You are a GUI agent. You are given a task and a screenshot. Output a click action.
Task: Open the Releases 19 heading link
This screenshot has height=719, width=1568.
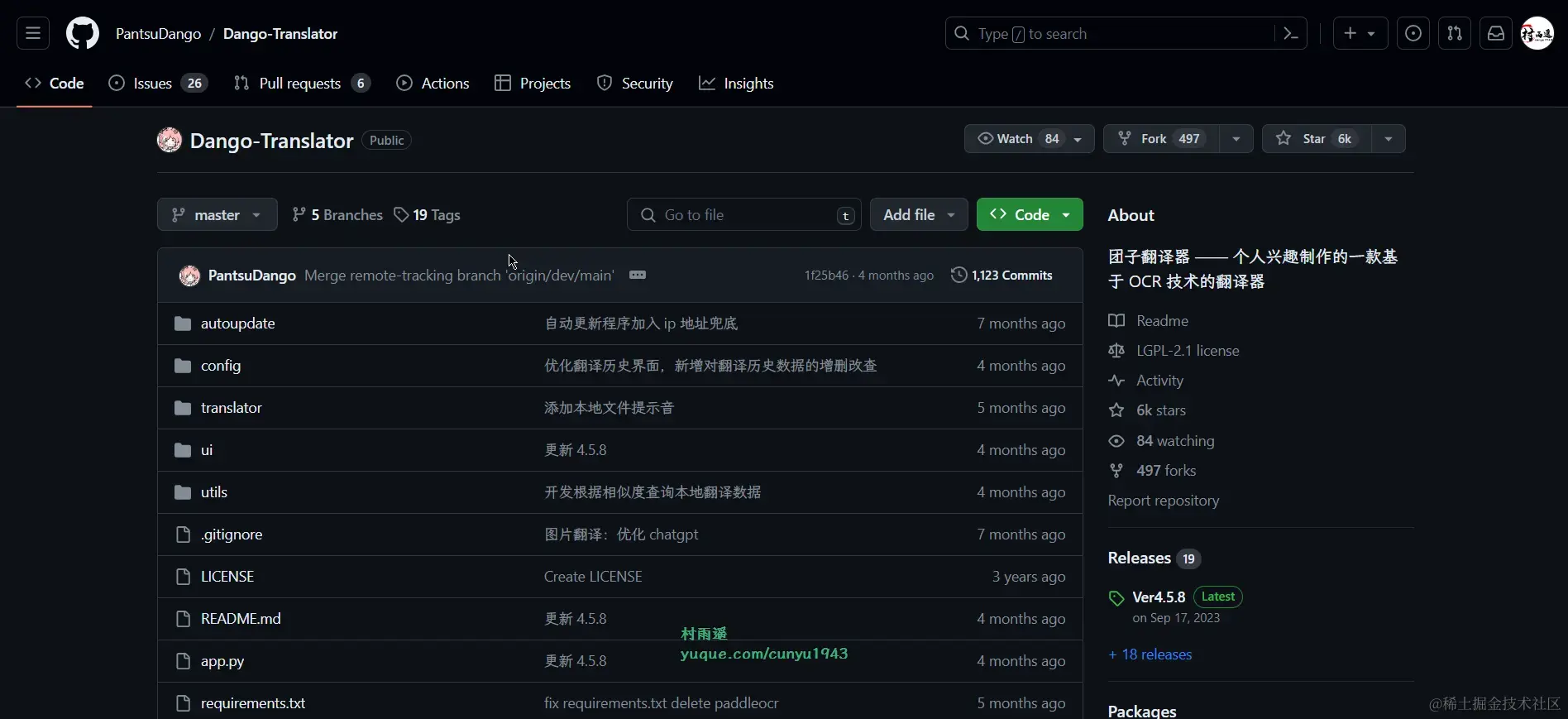coord(1154,558)
